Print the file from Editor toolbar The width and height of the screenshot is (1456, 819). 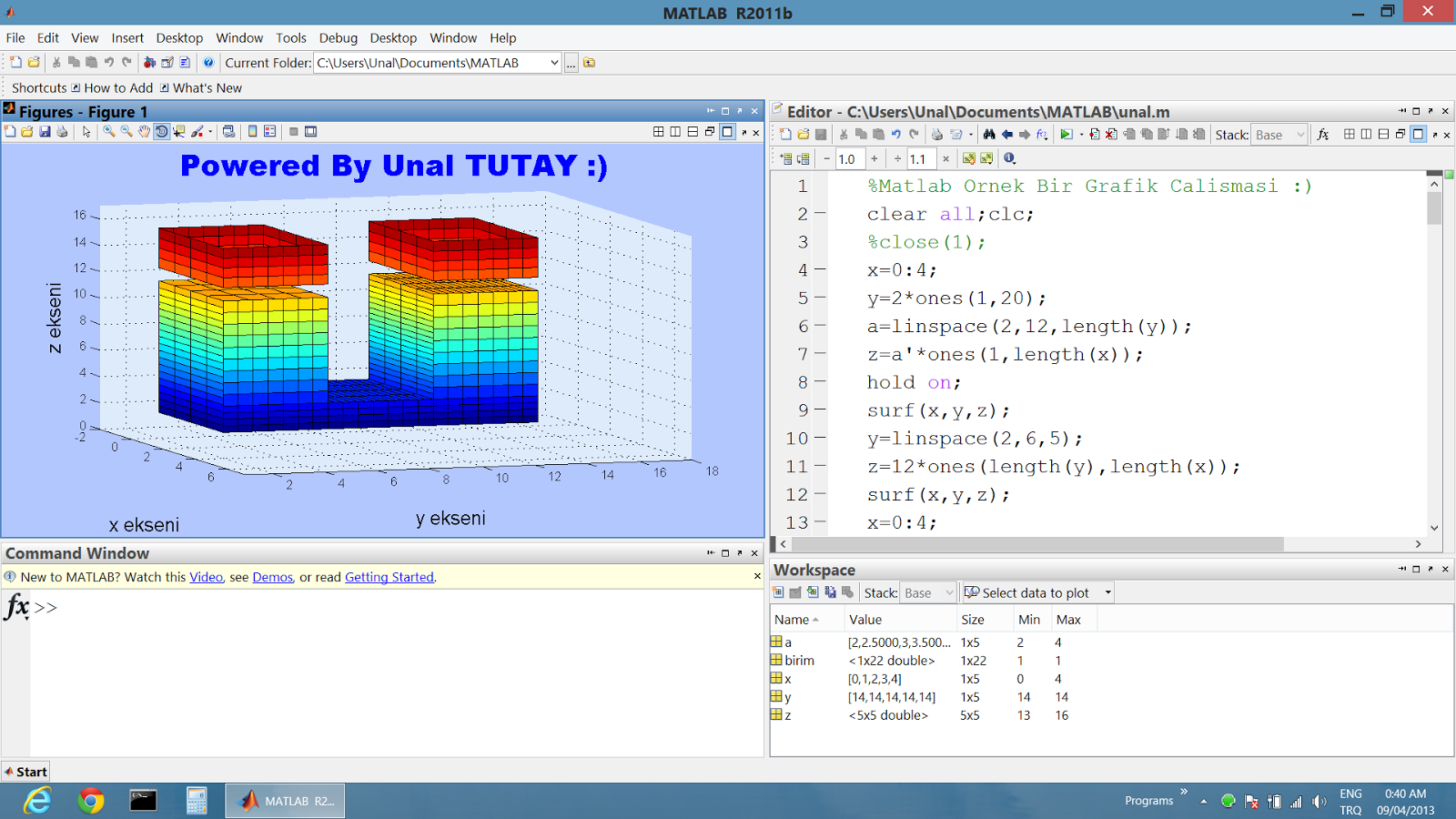pos(937,135)
